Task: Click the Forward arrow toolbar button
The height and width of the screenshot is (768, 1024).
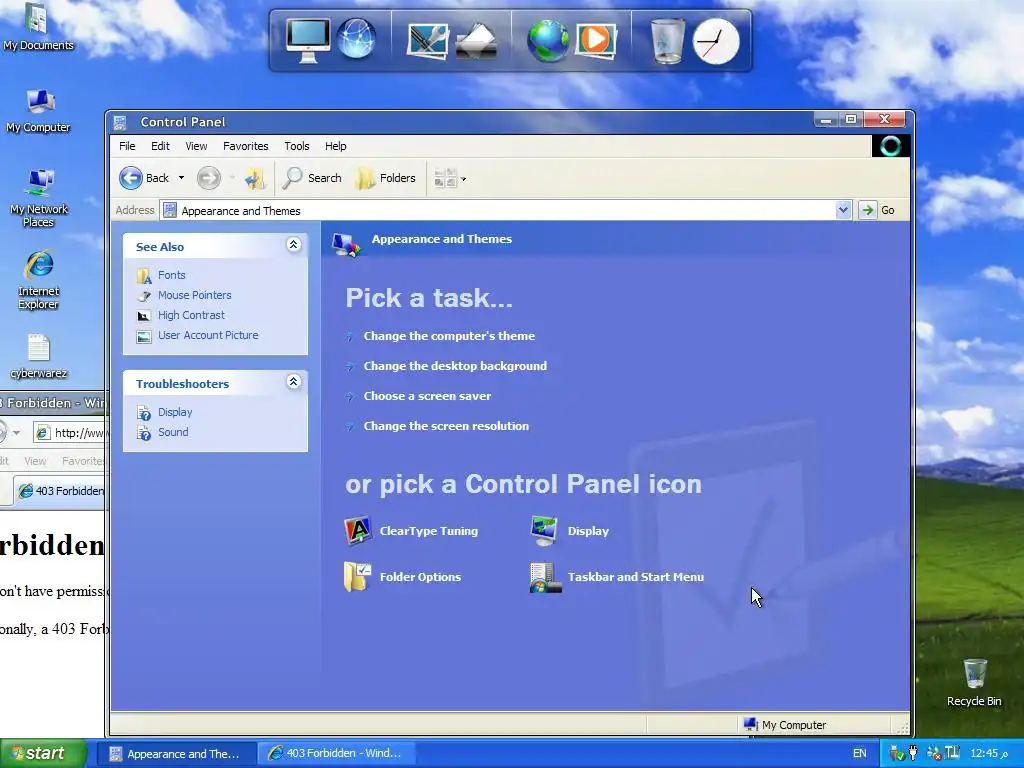Action: click(x=209, y=178)
